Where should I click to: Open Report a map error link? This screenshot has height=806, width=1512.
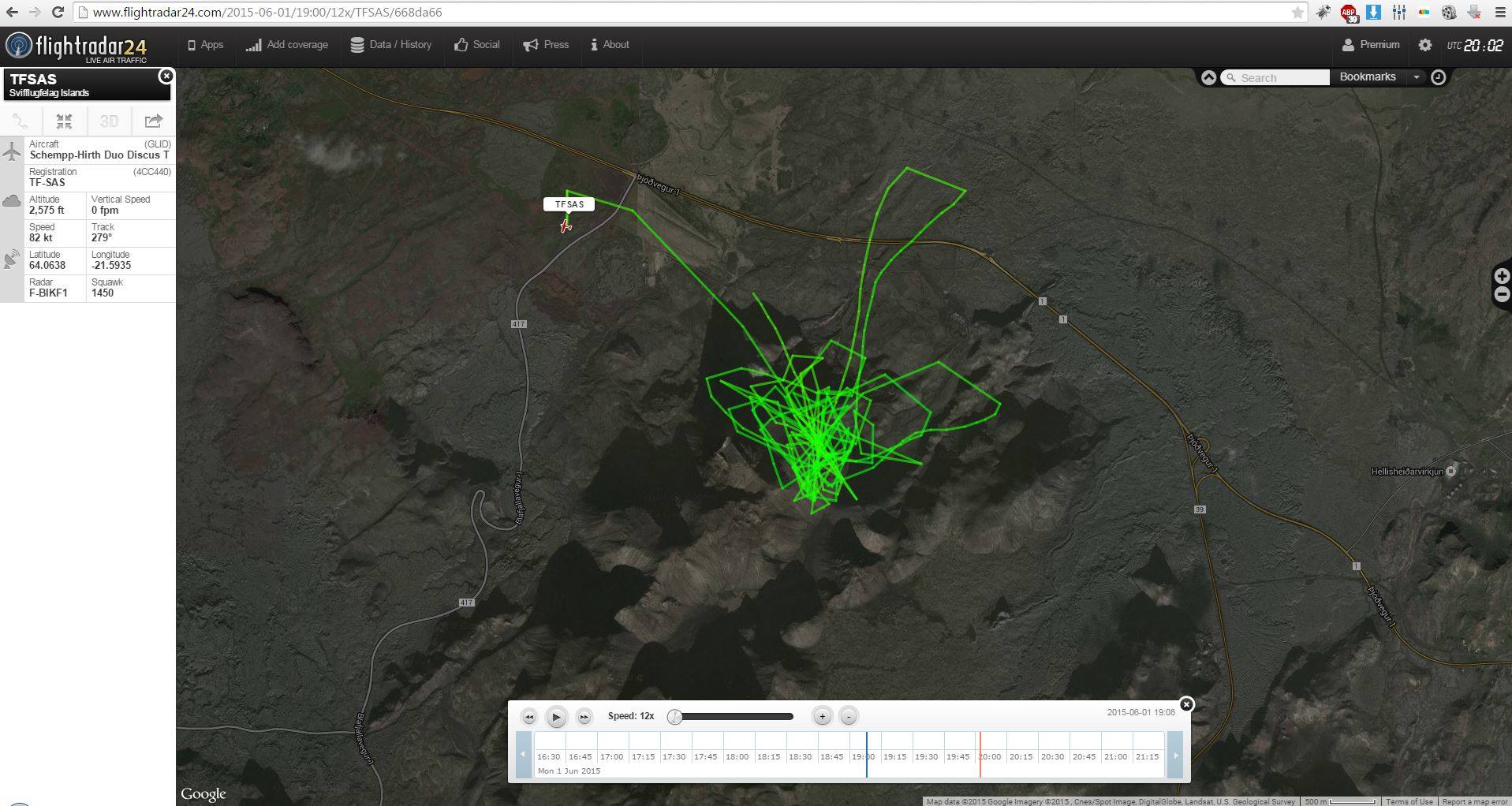click(1474, 801)
